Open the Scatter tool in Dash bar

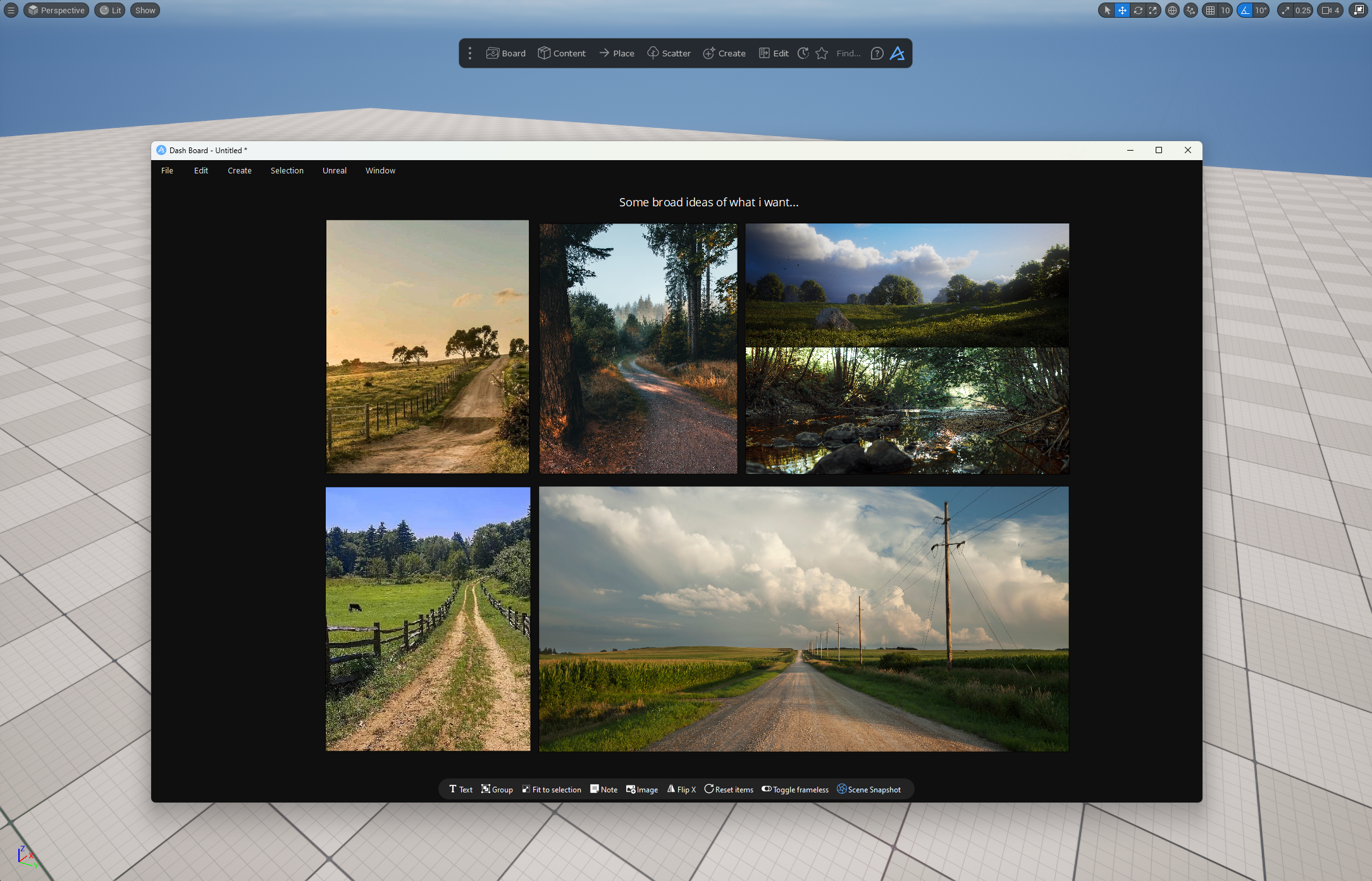point(669,53)
